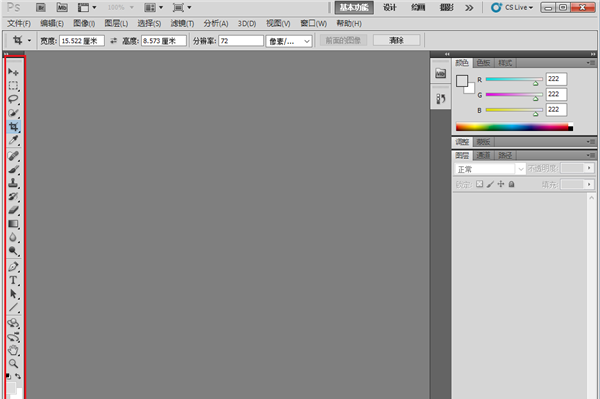Image resolution: width=600 pixels, height=399 pixels.
Task: Select the Rectangular Marquee tool
Action: pyautogui.click(x=13, y=85)
